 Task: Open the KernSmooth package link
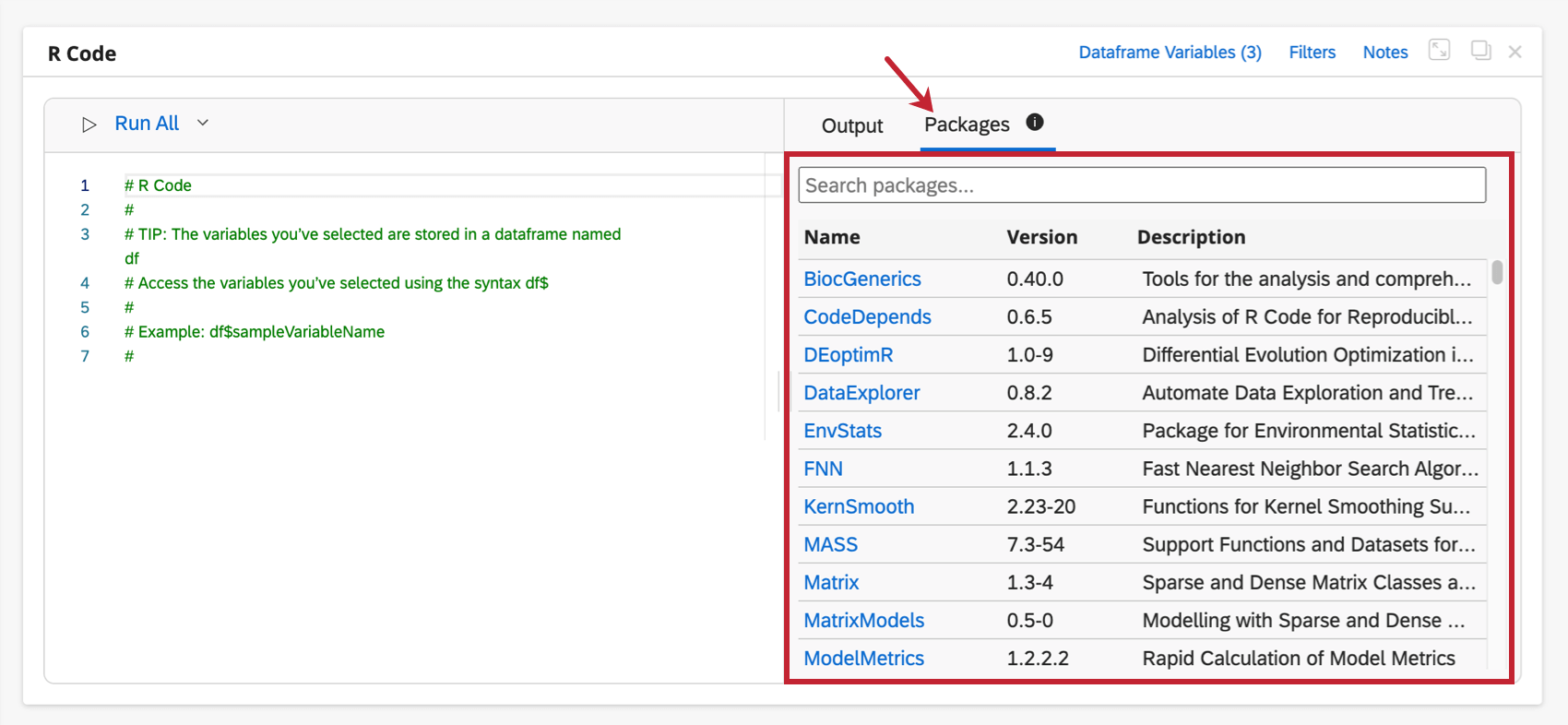pos(859,506)
